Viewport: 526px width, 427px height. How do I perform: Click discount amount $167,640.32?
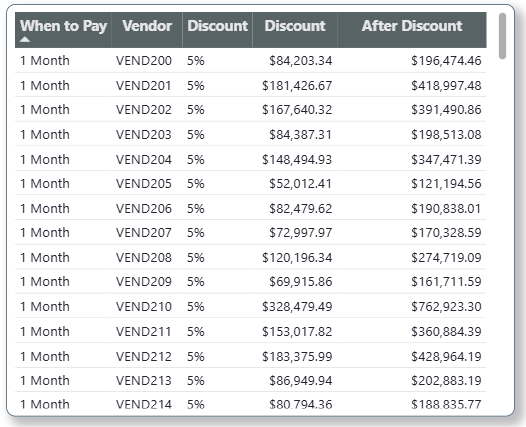[x=297, y=110]
